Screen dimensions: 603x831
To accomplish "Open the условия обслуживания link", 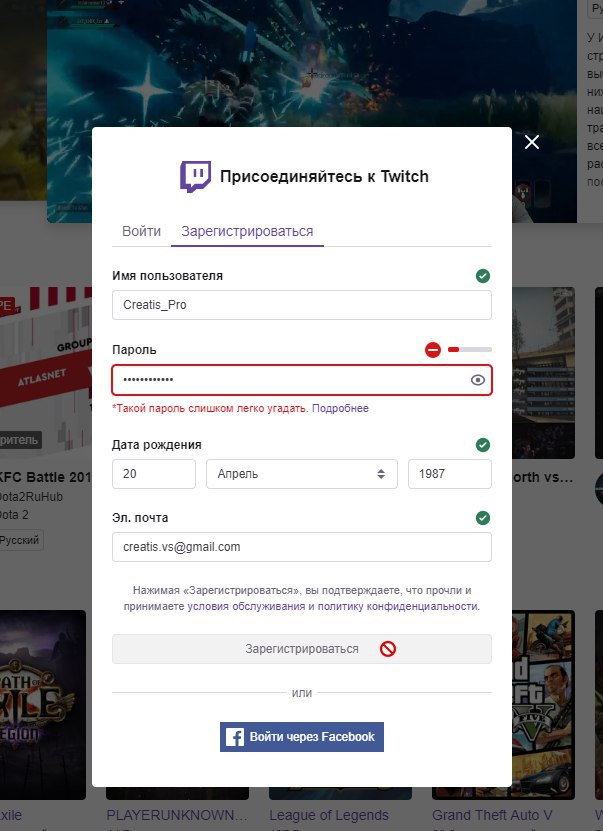I will (x=246, y=606).
